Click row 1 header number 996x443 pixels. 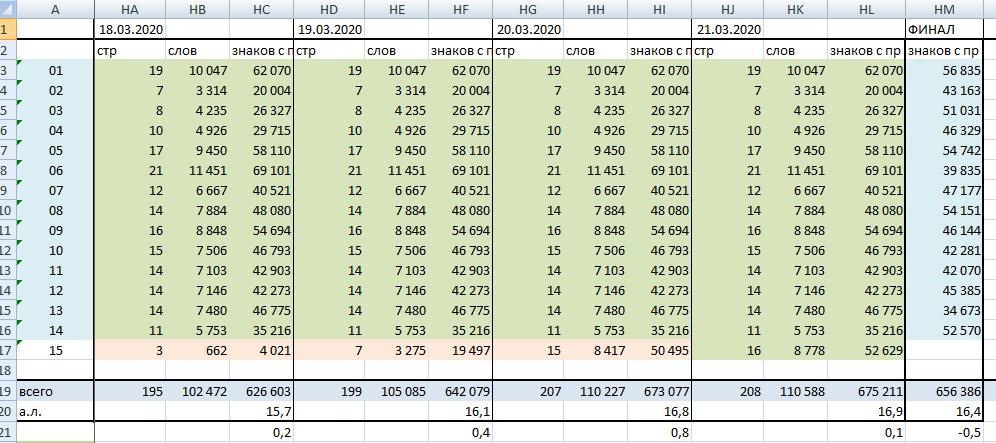click(x=8, y=29)
